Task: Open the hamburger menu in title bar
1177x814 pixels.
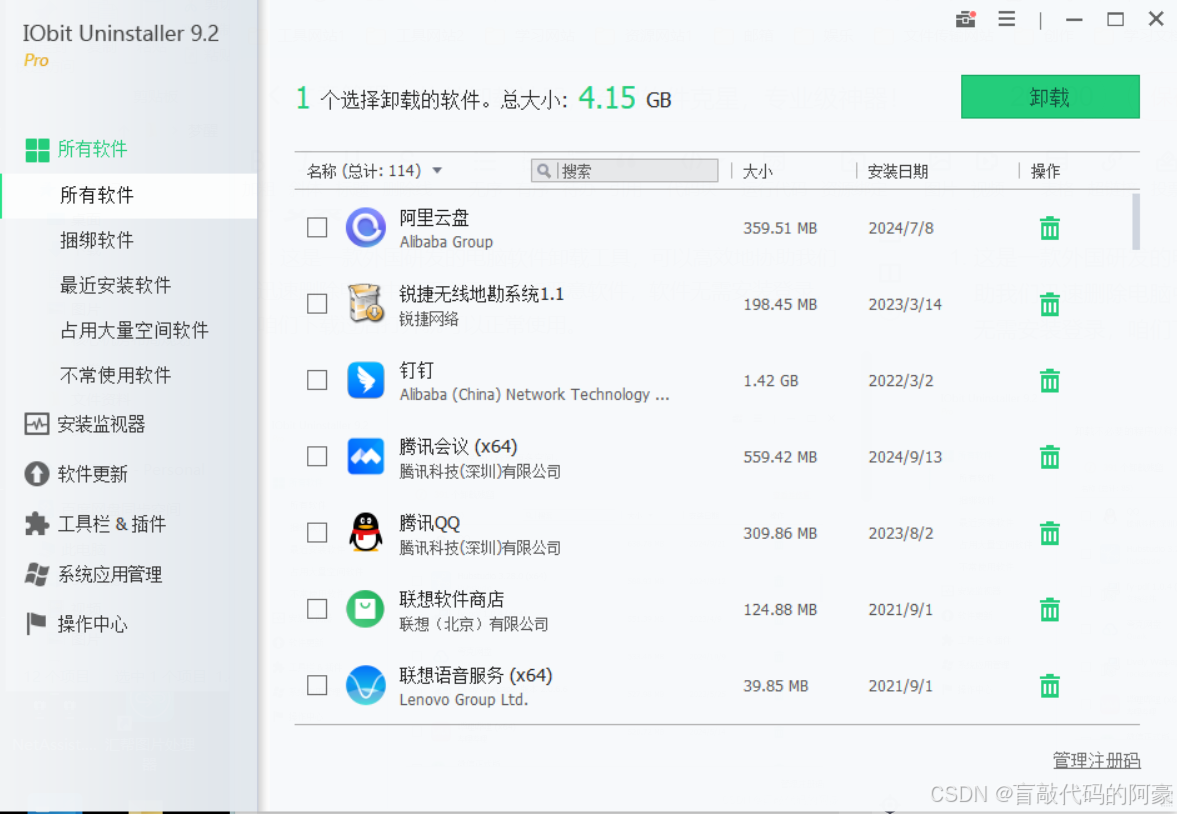Action: (1007, 19)
